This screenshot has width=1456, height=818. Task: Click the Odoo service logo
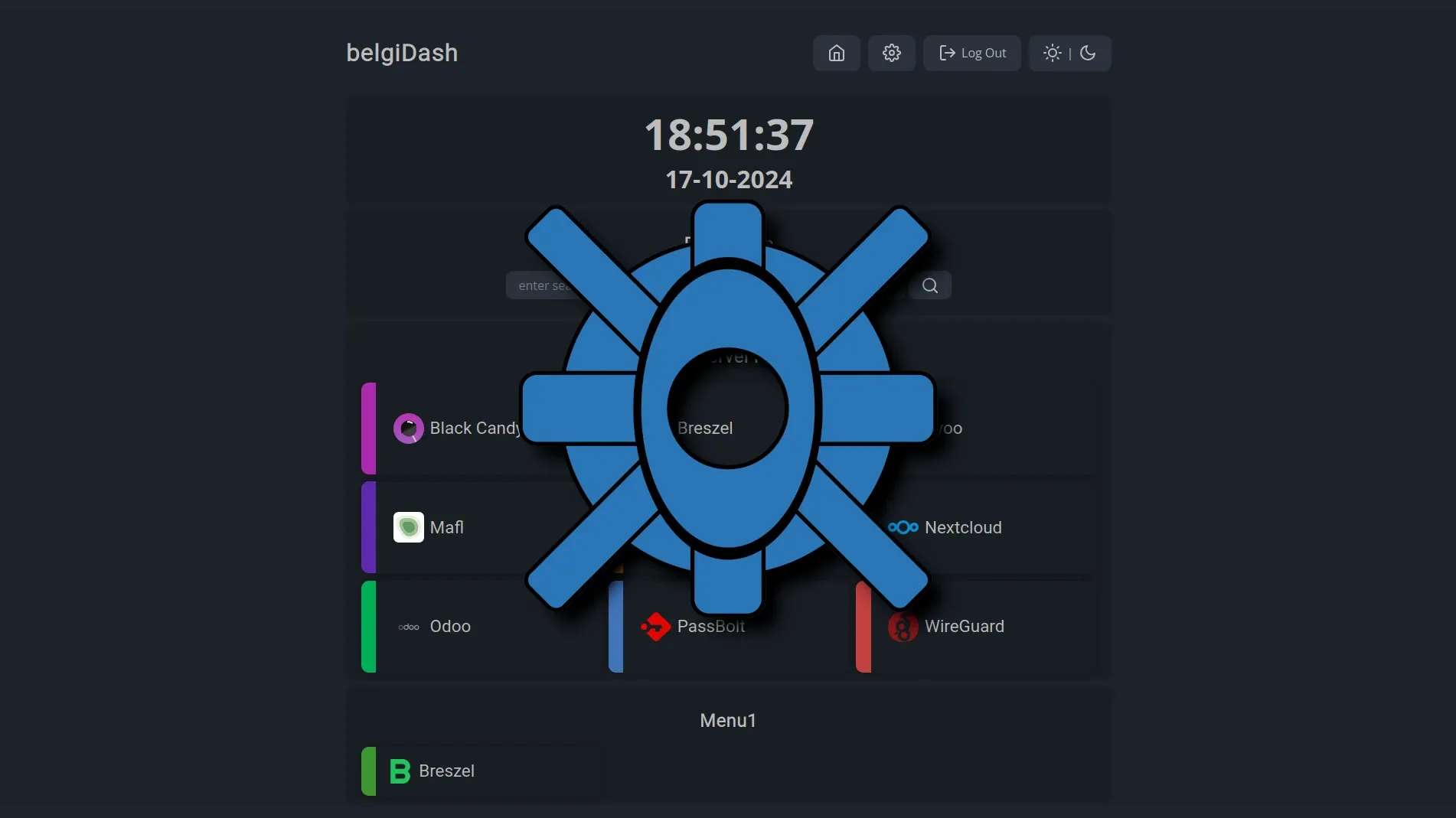click(408, 626)
